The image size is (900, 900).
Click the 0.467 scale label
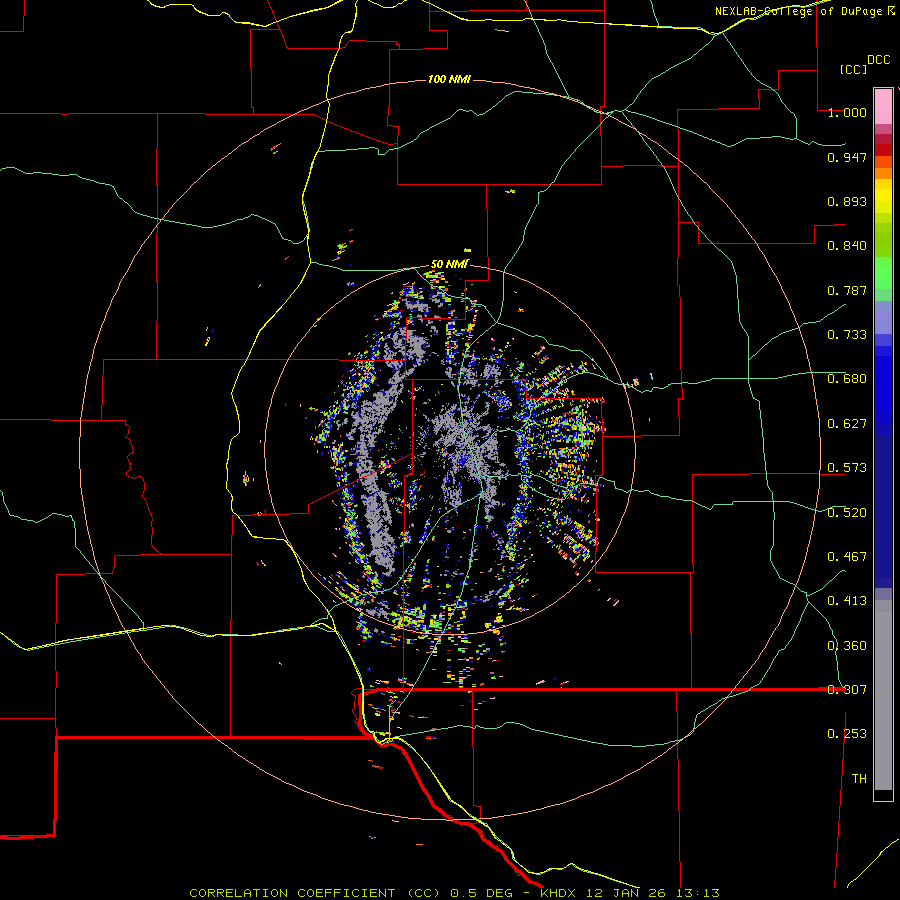pos(847,557)
